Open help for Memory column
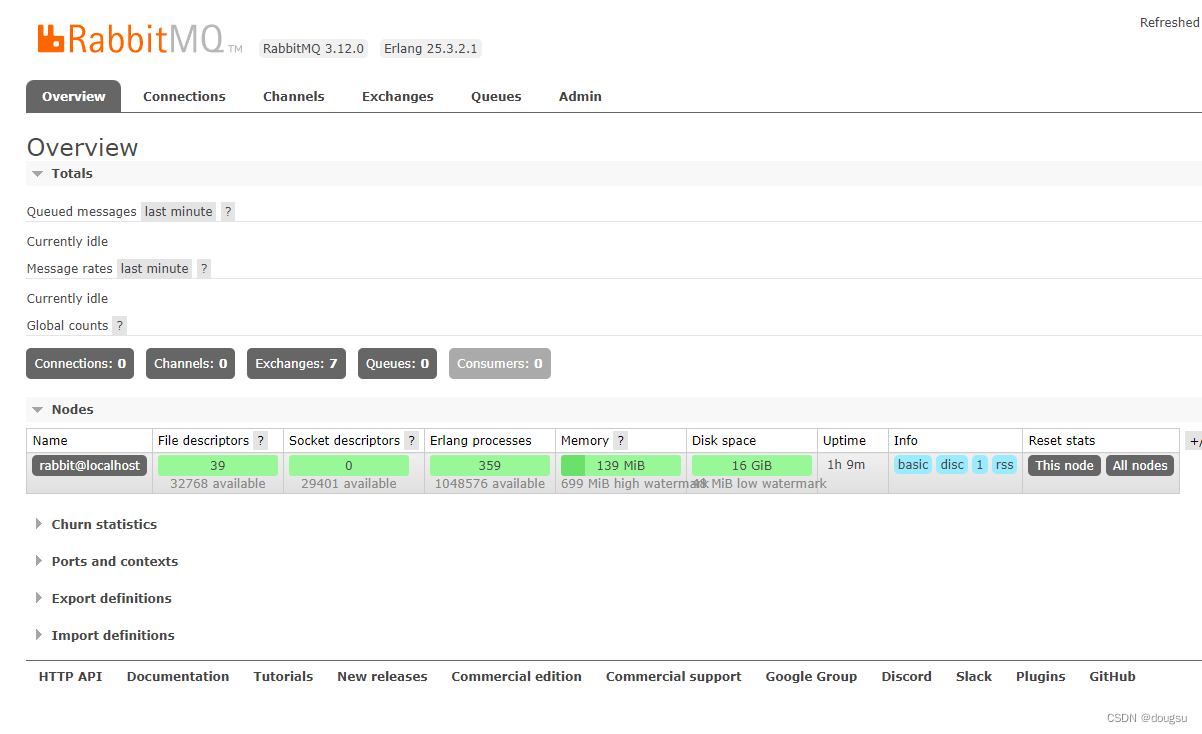The width and height of the screenshot is (1202, 734). coord(621,441)
